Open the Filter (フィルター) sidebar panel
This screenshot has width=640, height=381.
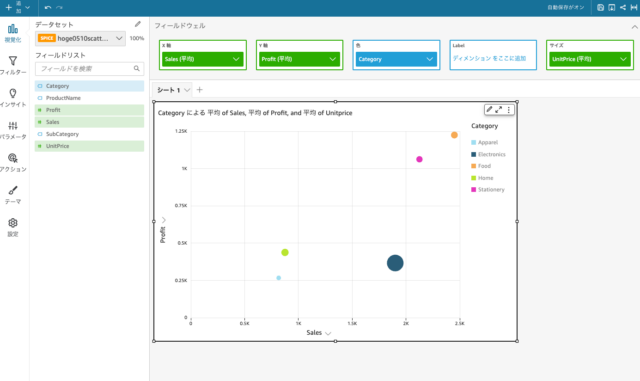(x=13, y=65)
